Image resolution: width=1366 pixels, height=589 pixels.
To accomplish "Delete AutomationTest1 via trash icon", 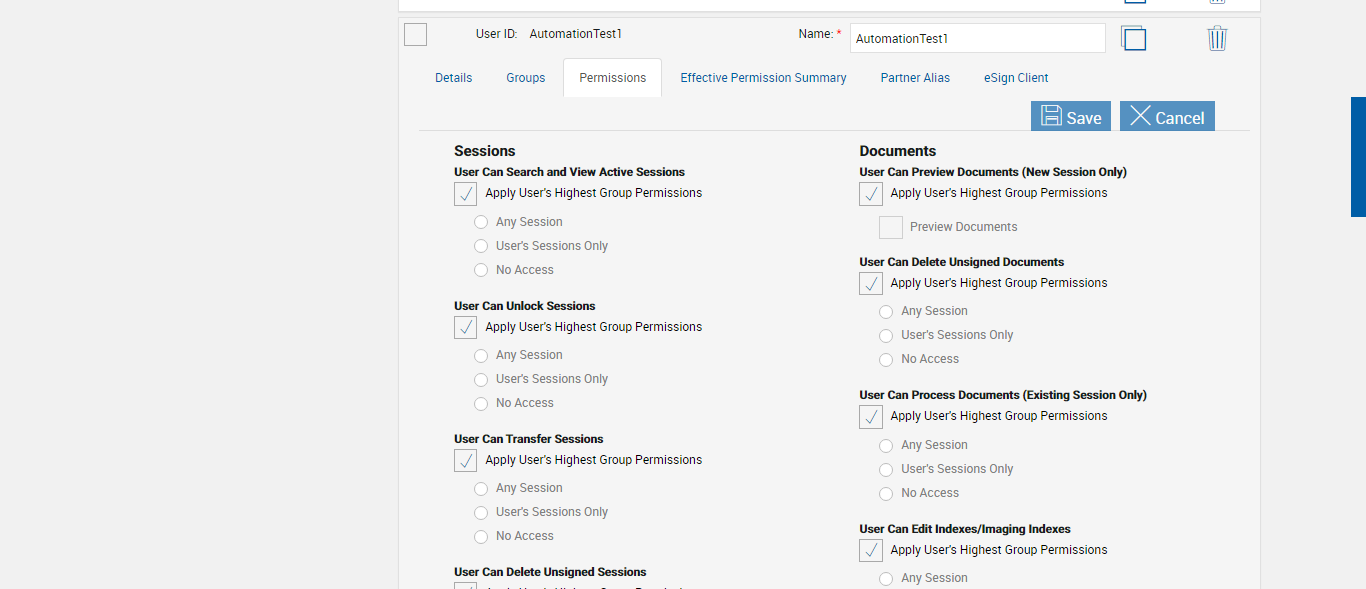I will tap(1217, 38).
